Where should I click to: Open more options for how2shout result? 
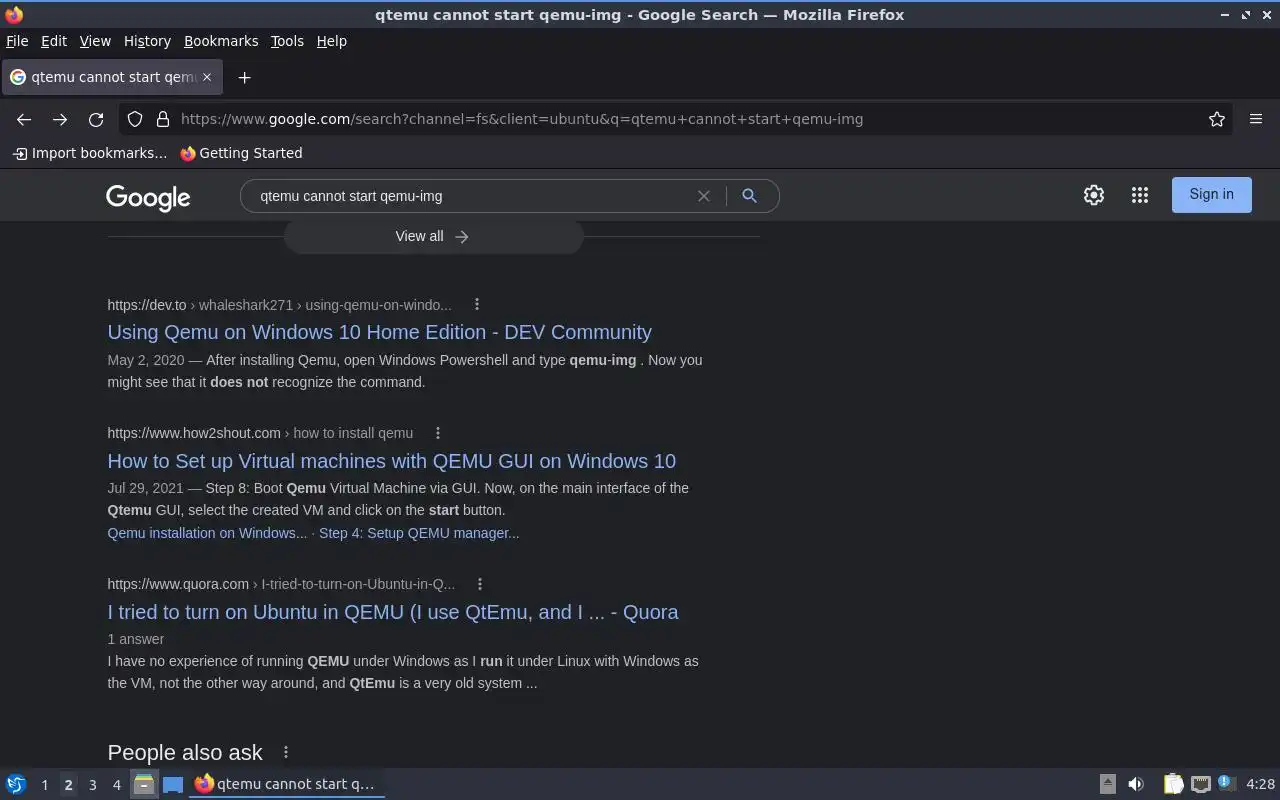438,433
